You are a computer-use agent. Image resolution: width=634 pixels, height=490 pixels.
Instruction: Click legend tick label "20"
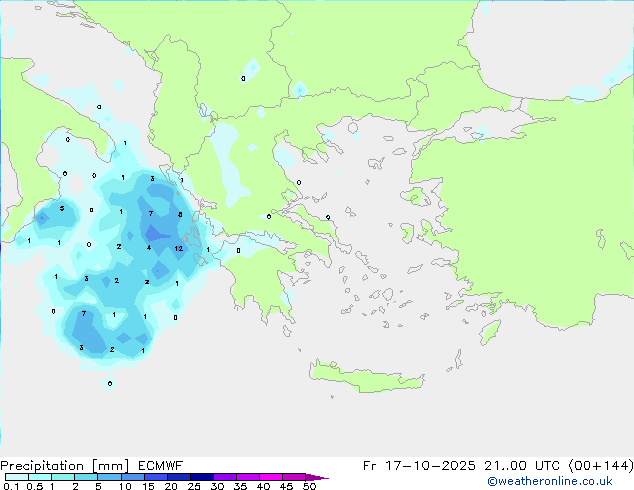pos(171,486)
